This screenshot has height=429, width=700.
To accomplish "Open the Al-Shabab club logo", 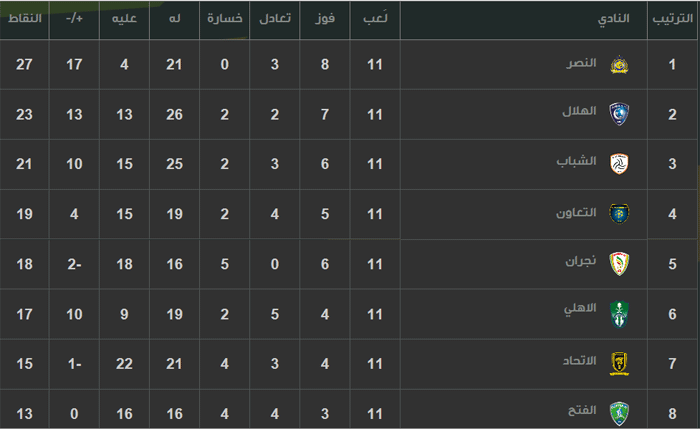I will point(619,164).
